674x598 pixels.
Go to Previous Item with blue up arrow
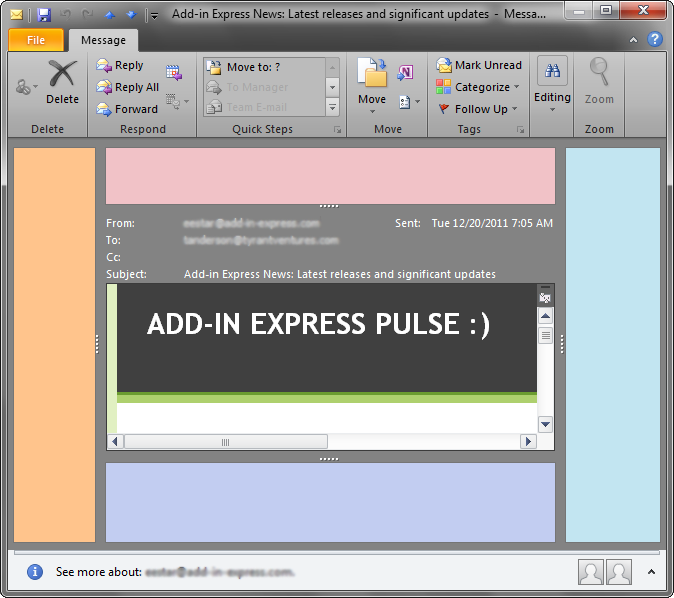(x=110, y=15)
